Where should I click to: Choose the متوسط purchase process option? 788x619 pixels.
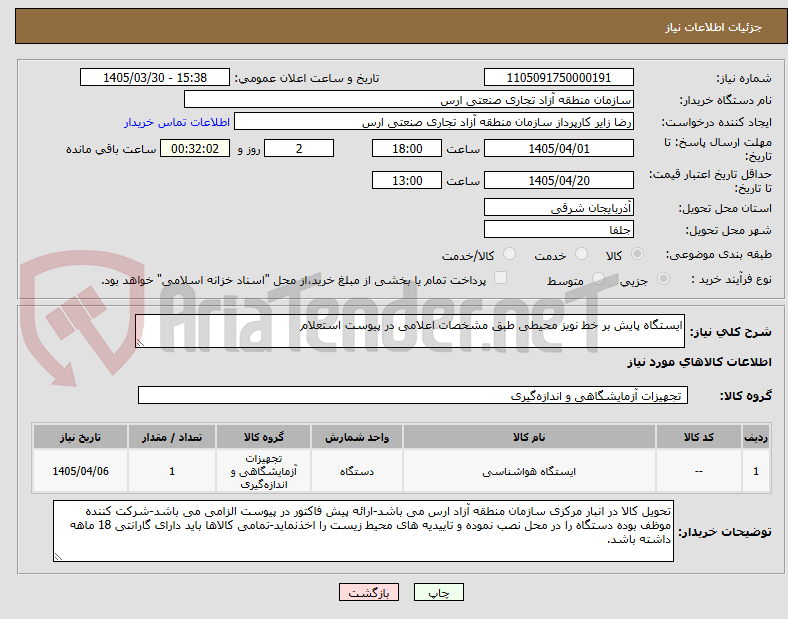coord(598,279)
